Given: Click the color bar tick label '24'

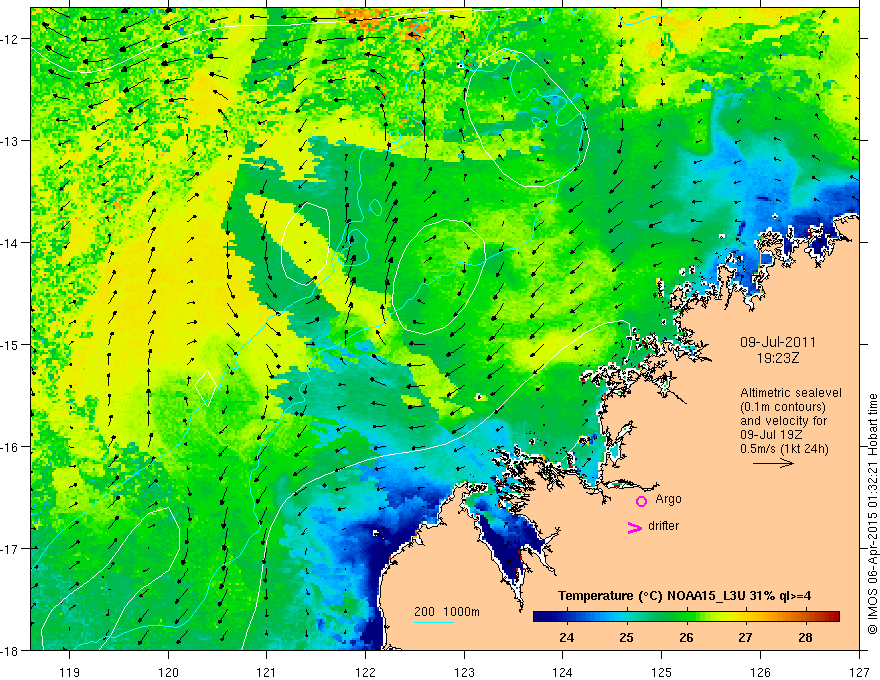Looking at the screenshot, I should pyautogui.click(x=566, y=637).
